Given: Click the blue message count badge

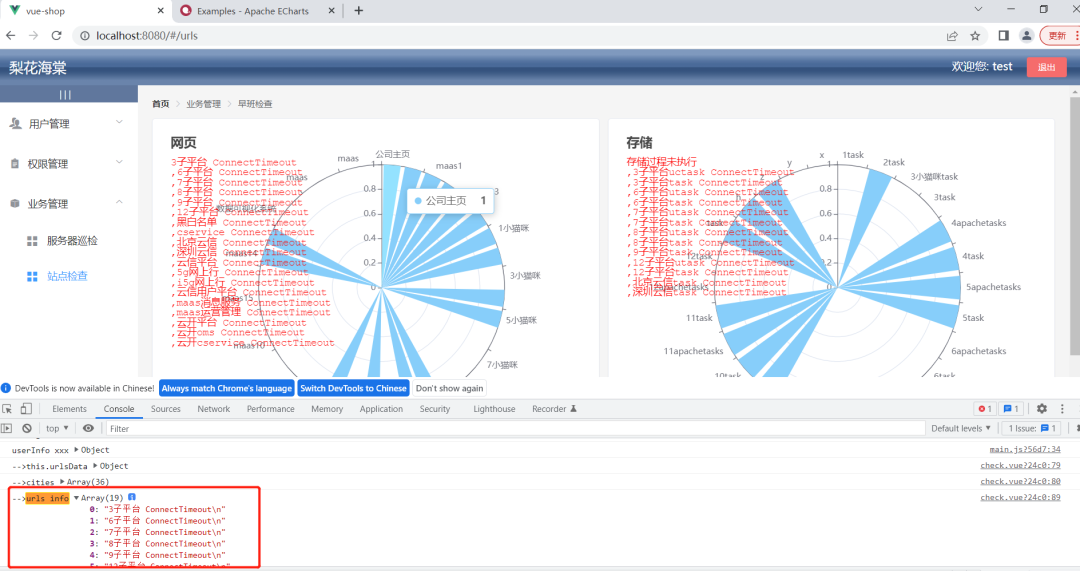Looking at the screenshot, I should [1010, 408].
